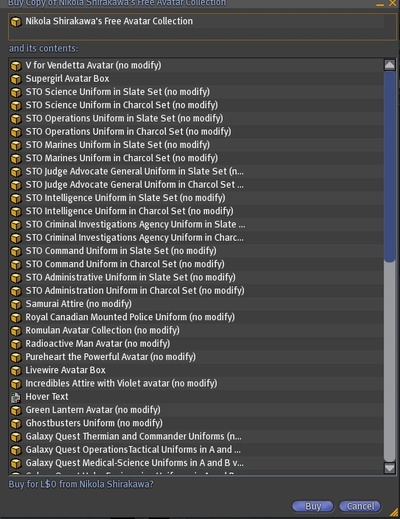Click the Samurai Attire box icon
The height and width of the screenshot is (519, 400).
click(16, 304)
